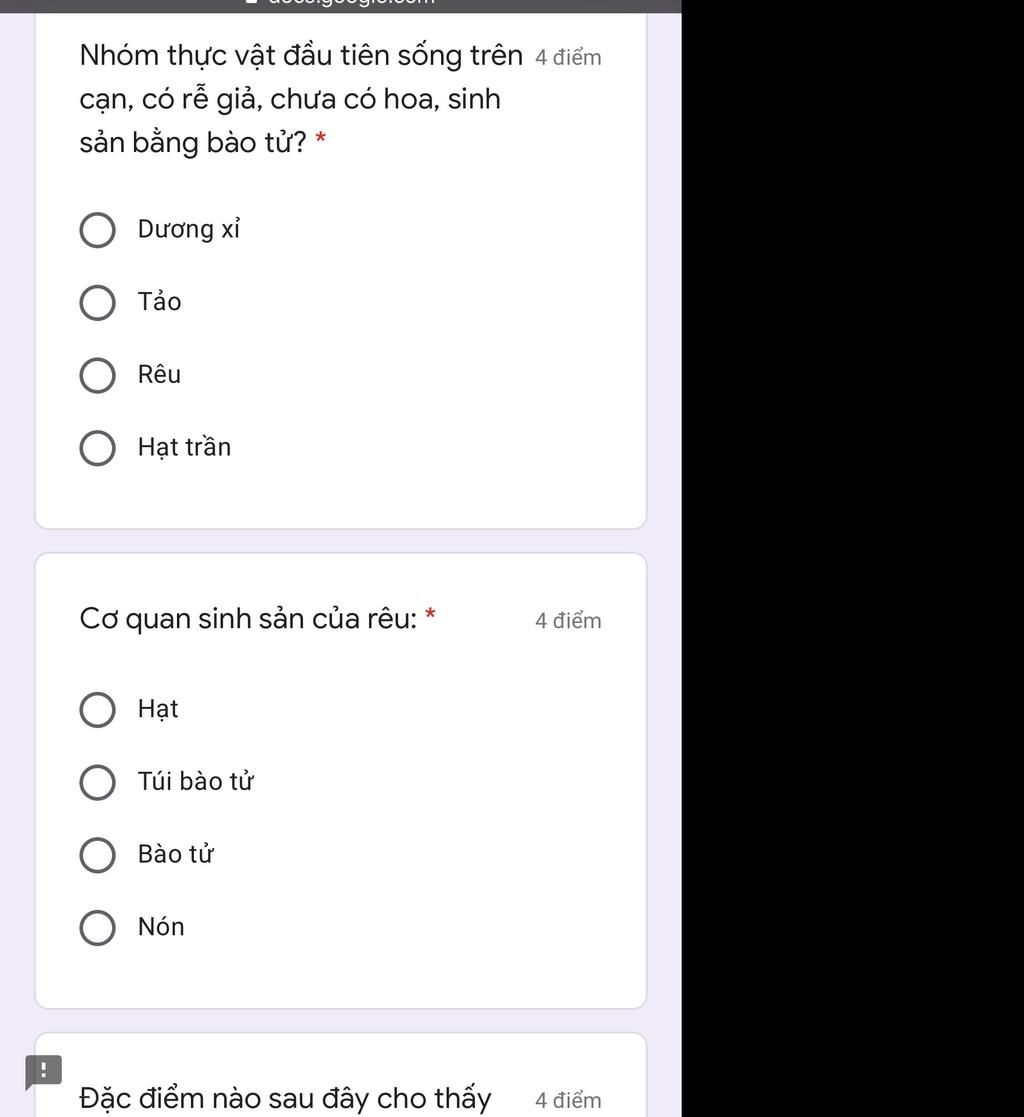The image size is (1024, 1117).
Task: Select the 'Dương xỉ' radio button
Action: [97, 230]
